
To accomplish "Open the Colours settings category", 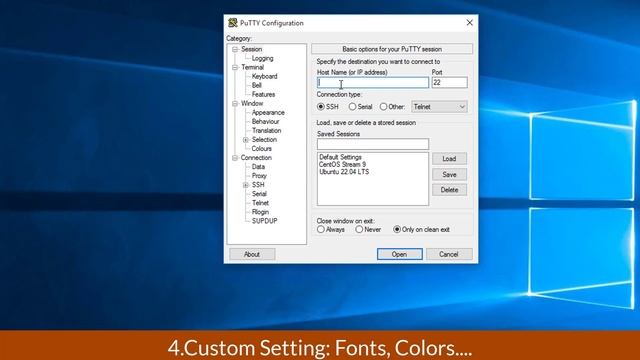I will [x=262, y=149].
